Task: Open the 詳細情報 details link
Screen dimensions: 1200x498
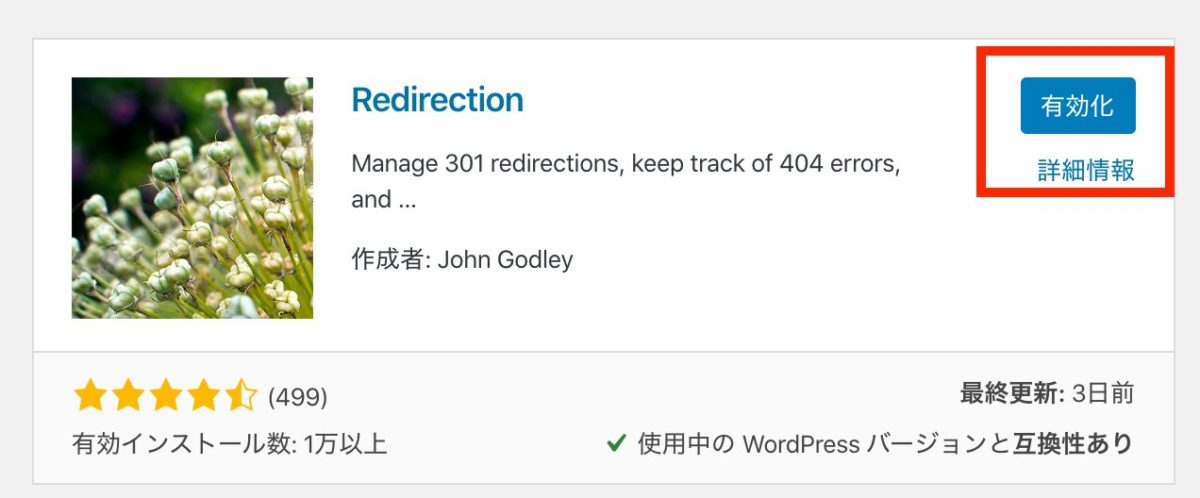Action: click(1086, 170)
